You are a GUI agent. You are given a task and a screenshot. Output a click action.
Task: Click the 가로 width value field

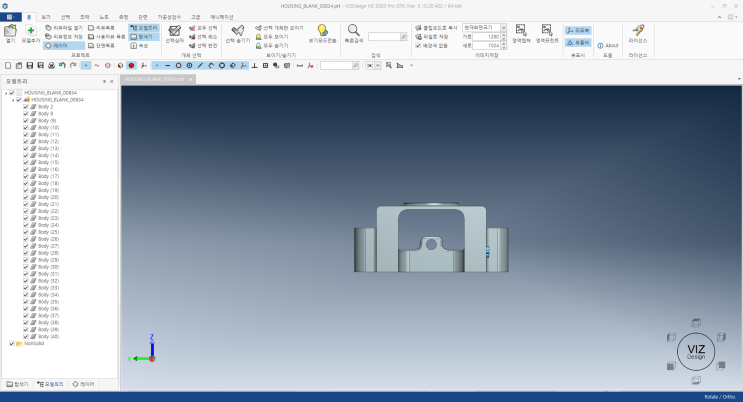pyautogui.click(x=487, y=37)
